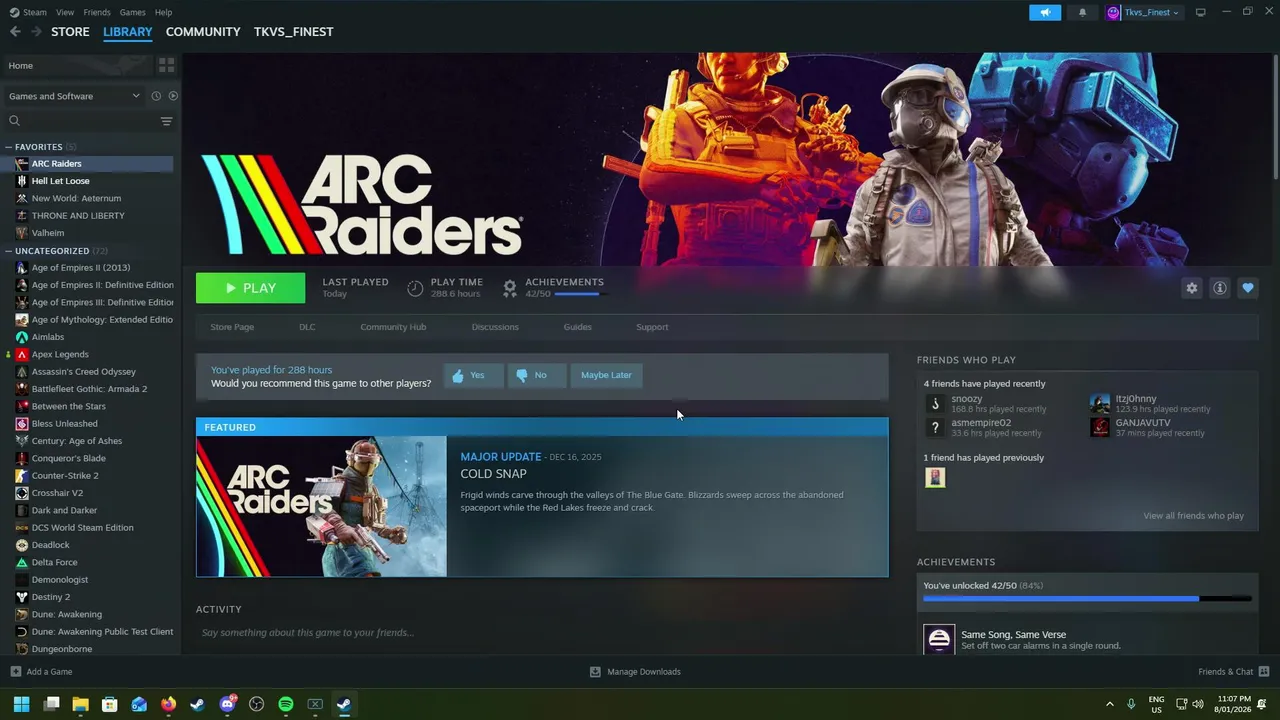This screenshot has height=720, width=1280.
Task: Click the Maybe Later button
Action: click(x=606, y=375)
